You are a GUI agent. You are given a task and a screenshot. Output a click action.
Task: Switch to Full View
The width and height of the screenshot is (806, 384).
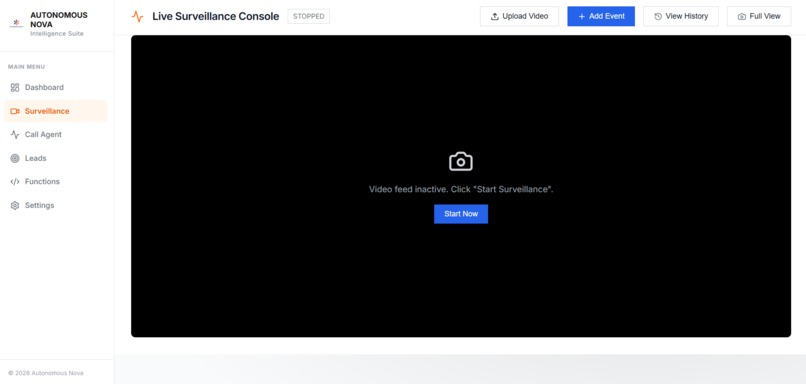(x=759, y=16)
